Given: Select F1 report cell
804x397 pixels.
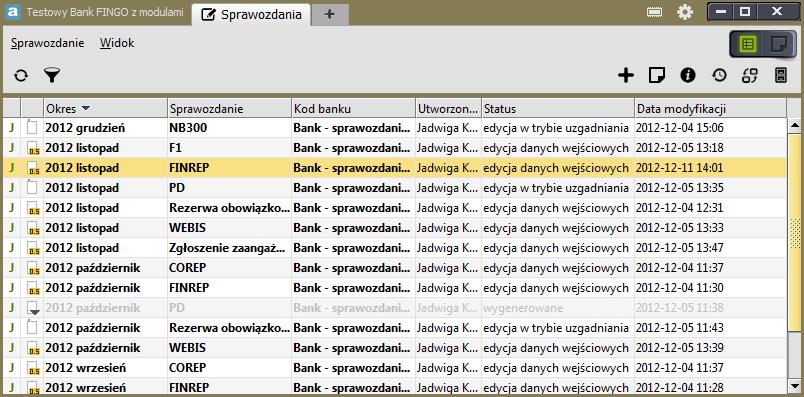Looking at the screenshot, I should pos(229,148).
